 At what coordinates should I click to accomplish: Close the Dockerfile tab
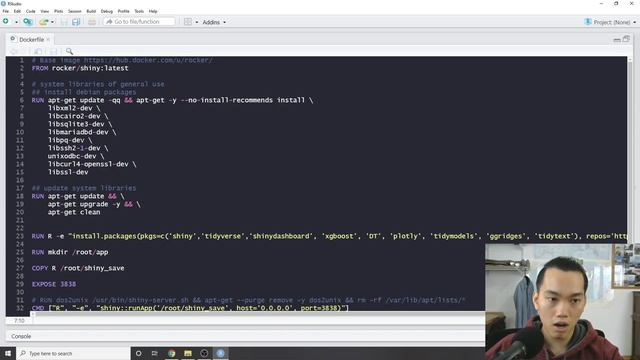point(48,40)
